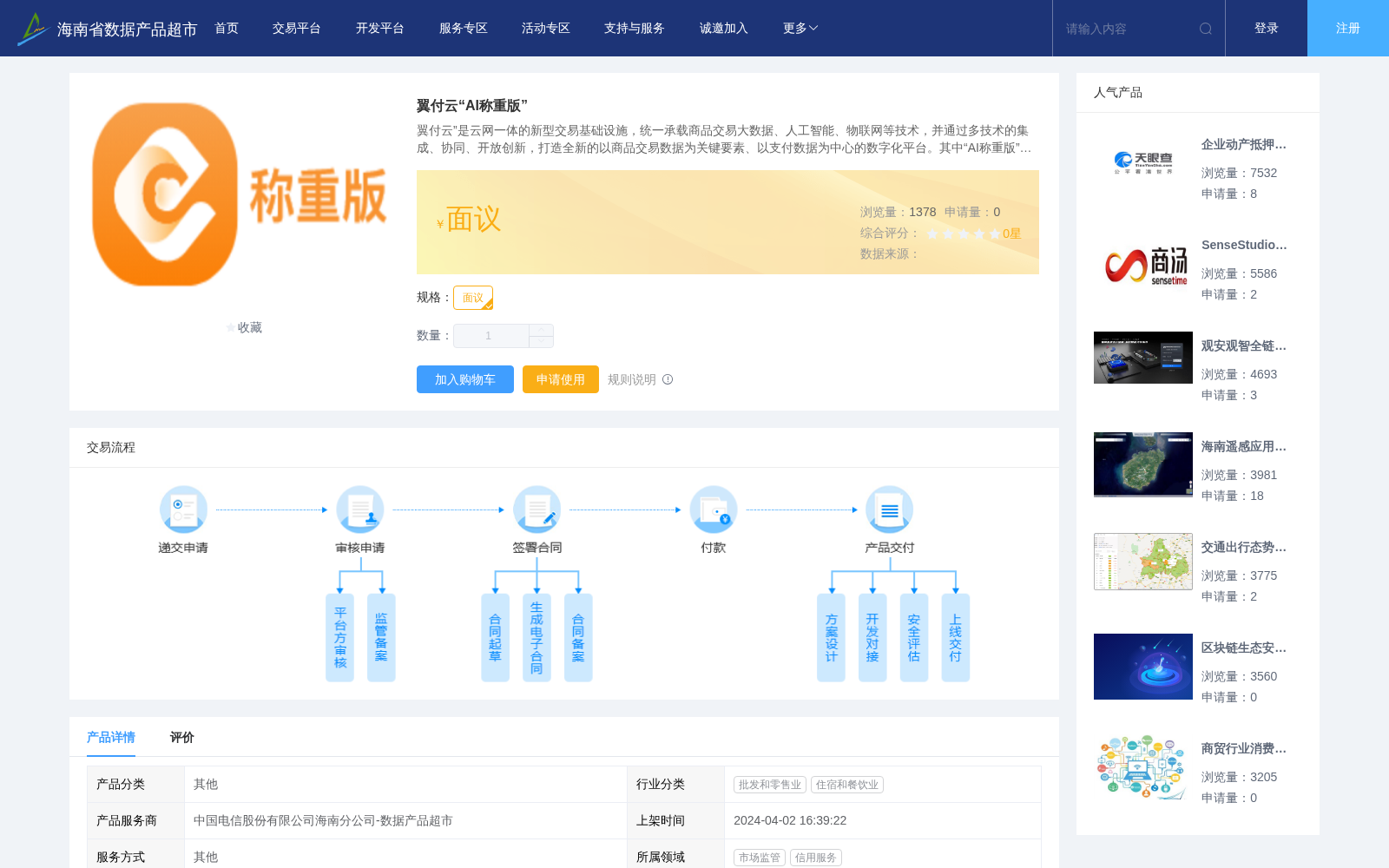Screen dimensions: 1389x868
Task: Click the 签署合同 process step icon
Action: click(x=537, y=510)
